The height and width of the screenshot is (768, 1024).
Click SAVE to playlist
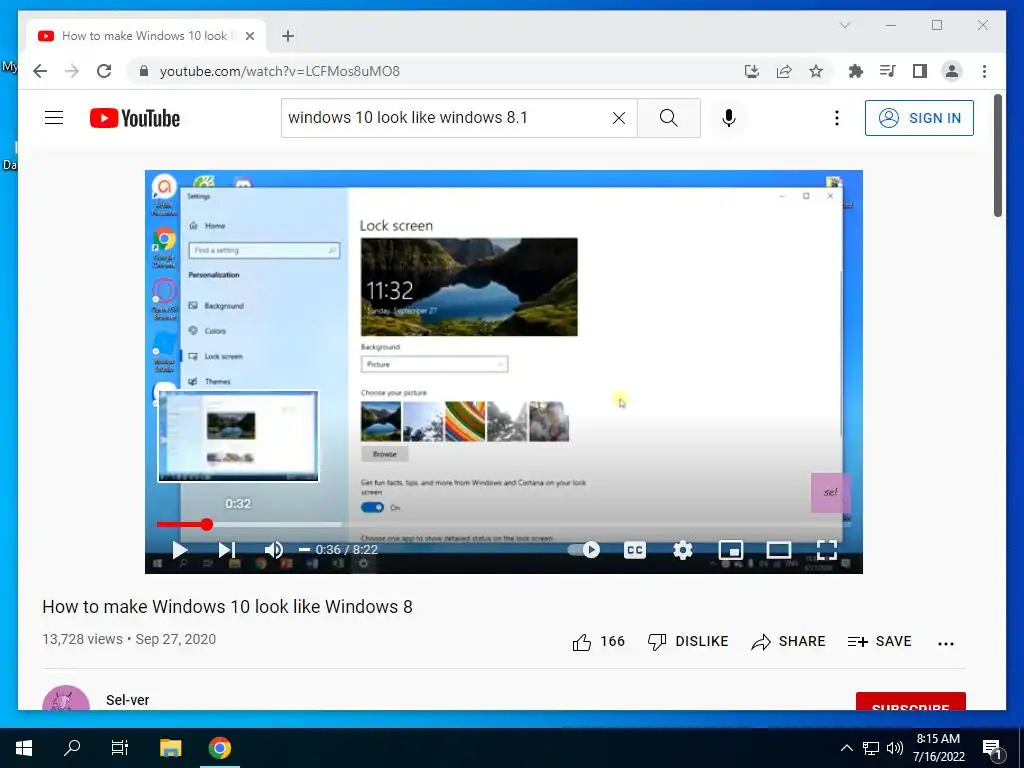(x=879, y=641)
